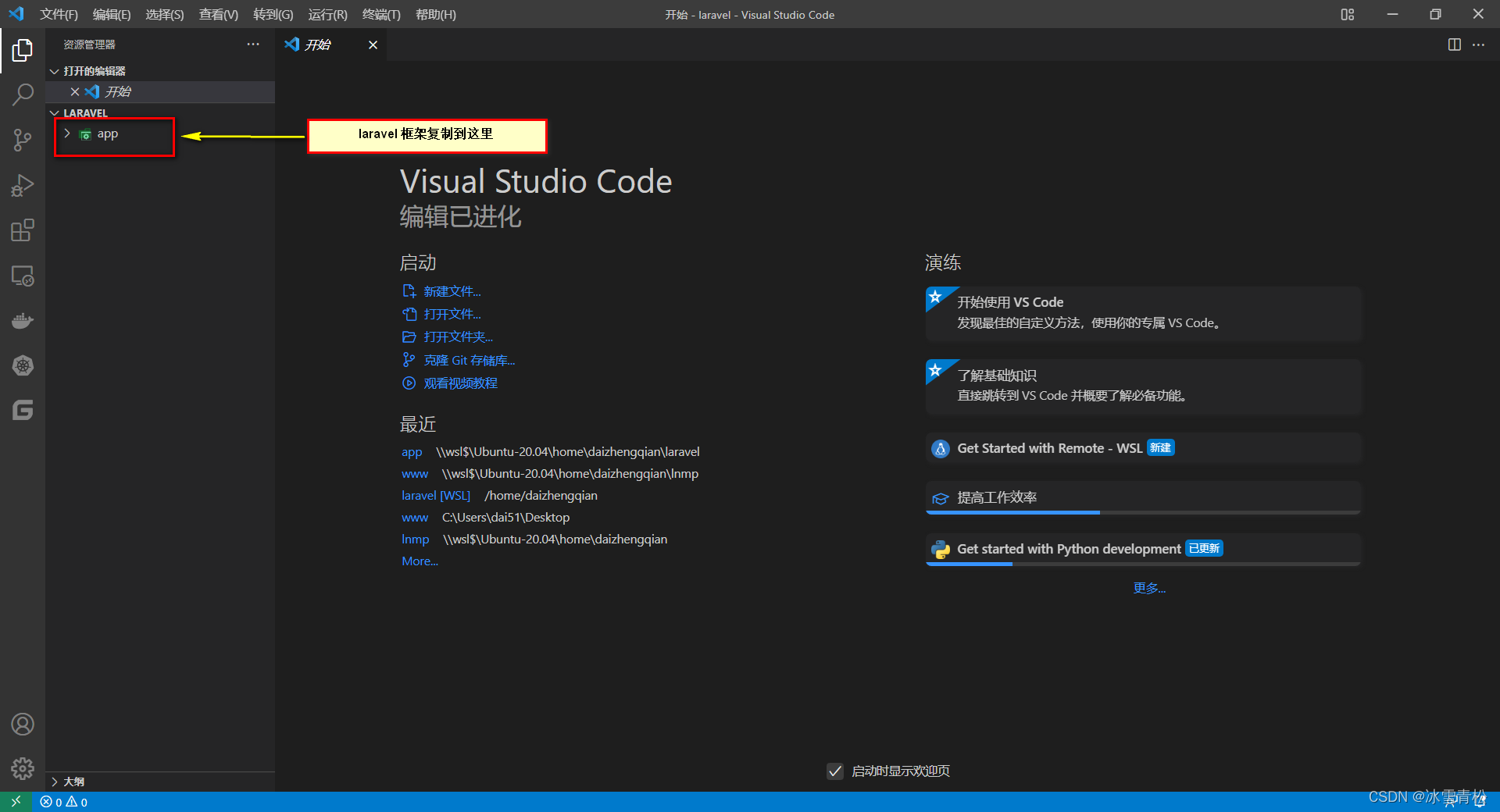Open 了解基础知识 walkthrough
This screenshot has width=1500, height=812.
coord(1144,386)
